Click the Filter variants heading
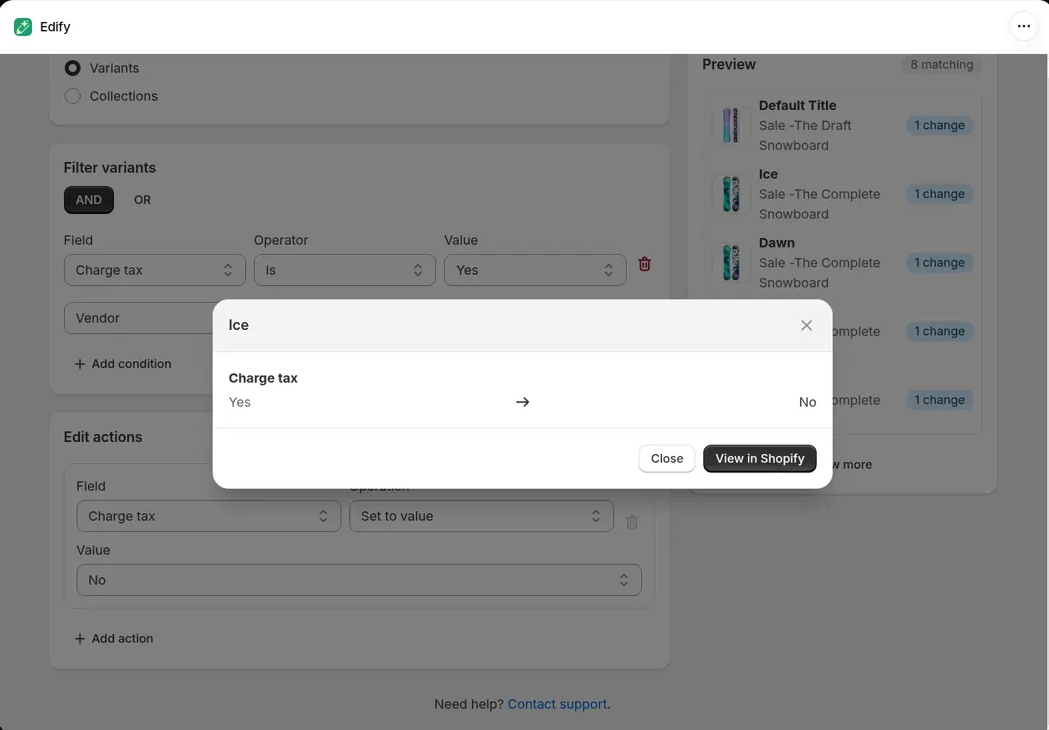1049x730 pixels. tap(110, 168)
